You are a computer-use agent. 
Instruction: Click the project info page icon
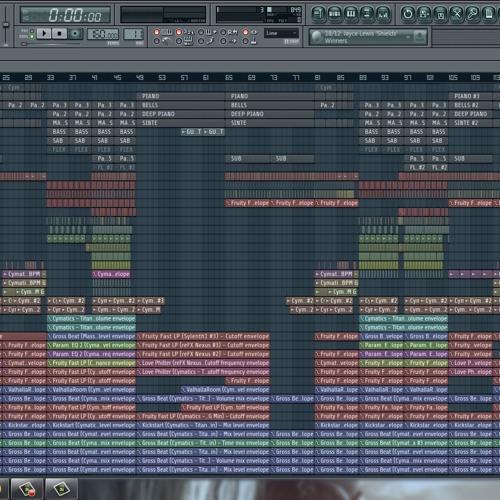click(x=489, y=14)
